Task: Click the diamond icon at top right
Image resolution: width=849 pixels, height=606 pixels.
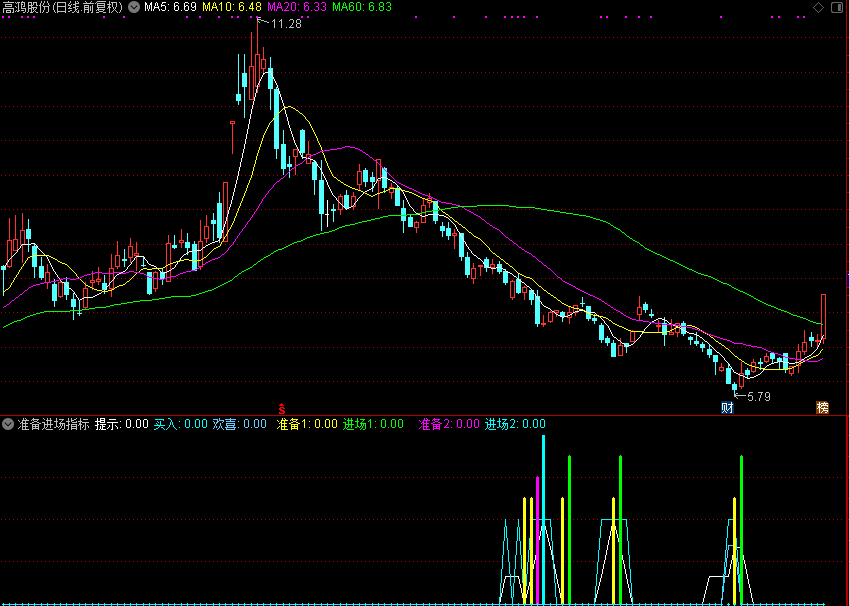Action: coord(819,8)
